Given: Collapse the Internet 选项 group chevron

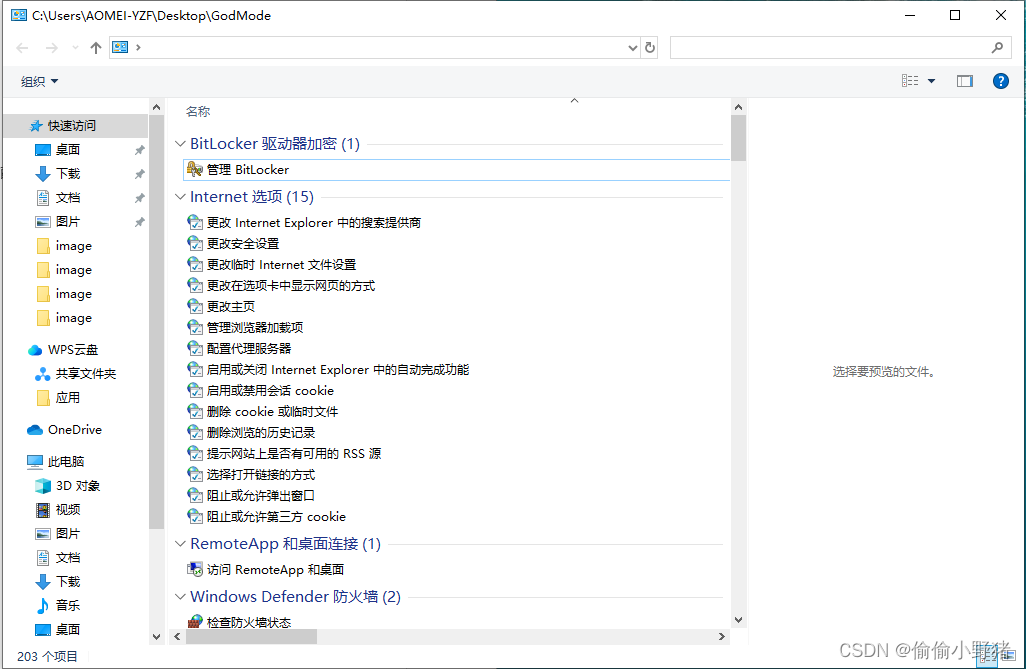Looking at the screenshot, I should [x=181, y=196].
